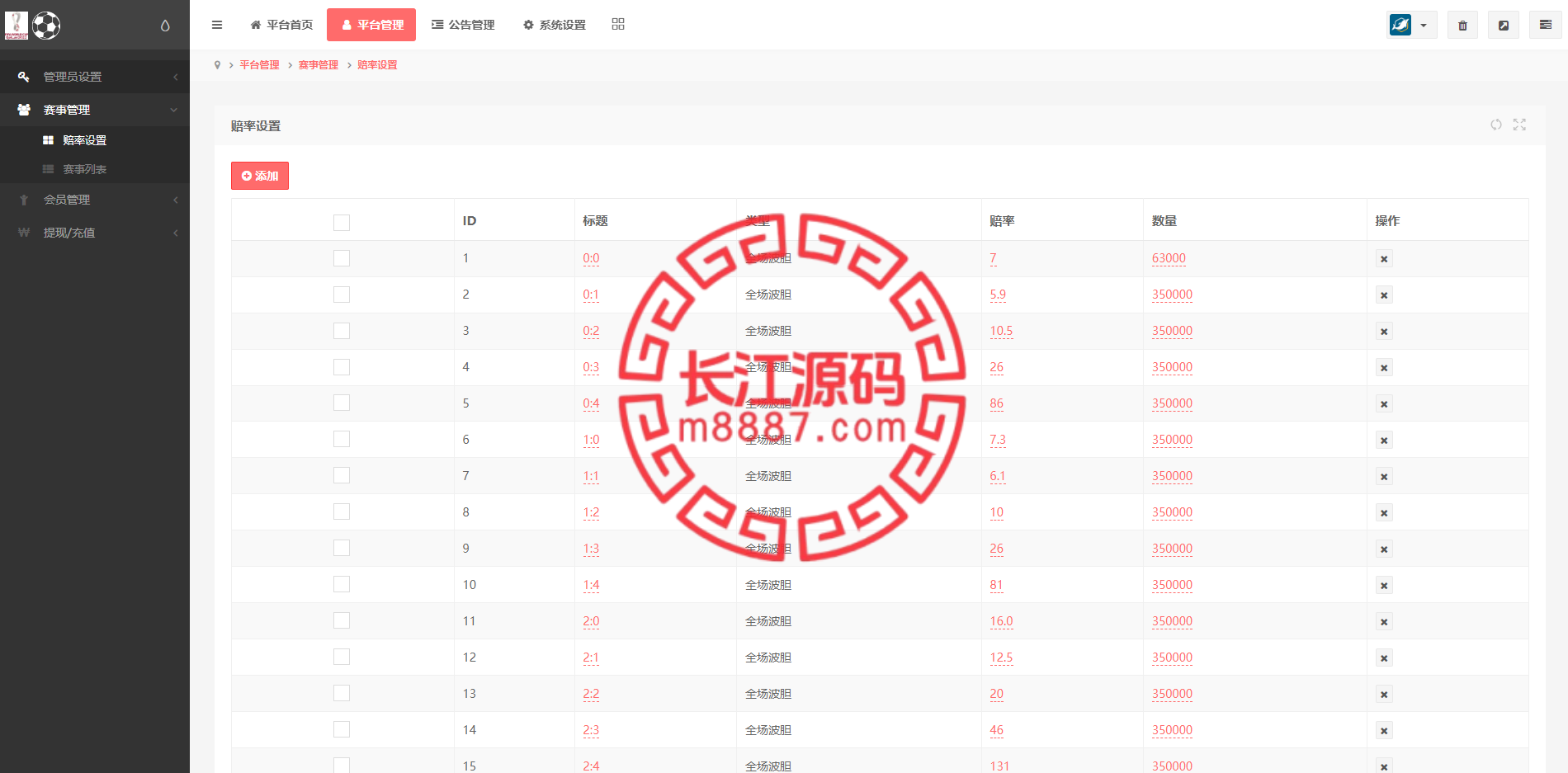Open the right-side panel list icon
The width and height of the screenshot is (1568, 773).
(x=1546, y=25)
